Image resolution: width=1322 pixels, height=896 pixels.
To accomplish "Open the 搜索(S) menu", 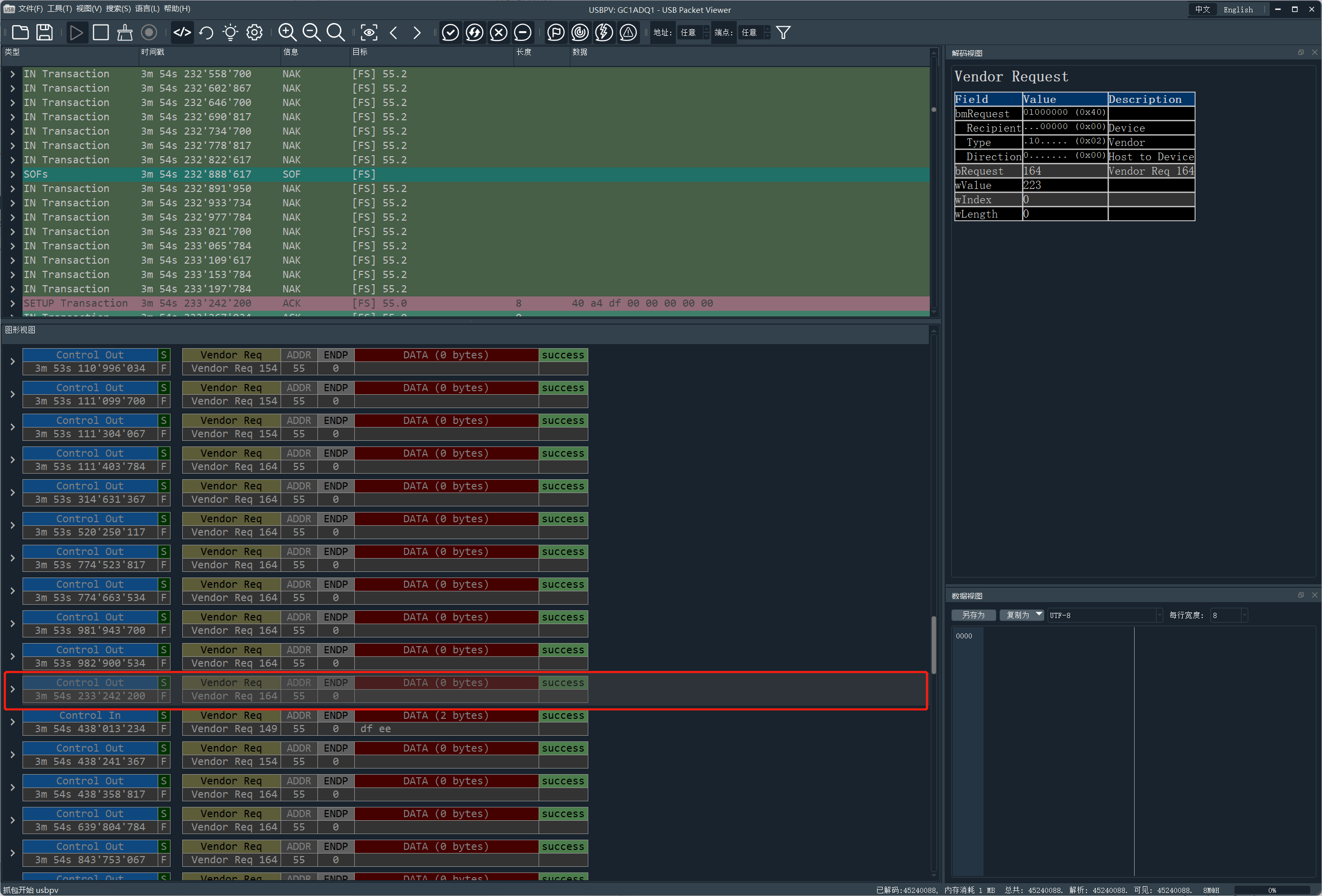I will [x=118, y=9].
